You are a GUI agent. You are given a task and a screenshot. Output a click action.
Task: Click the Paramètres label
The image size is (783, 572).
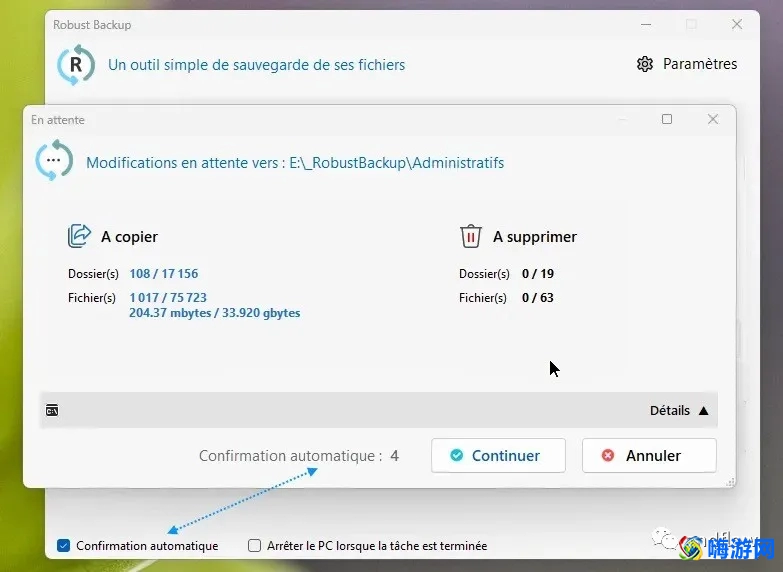tap(700, 64)
